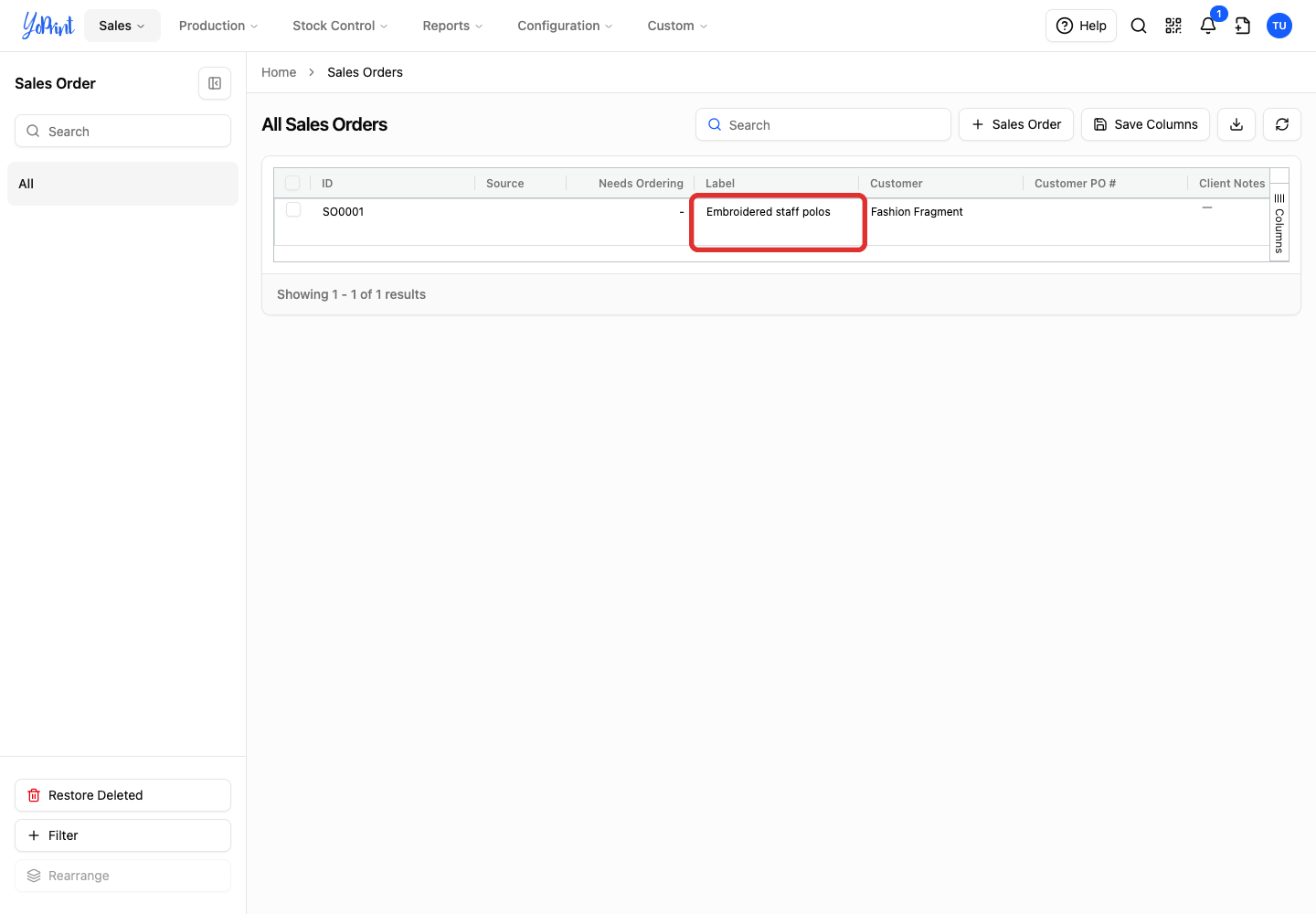Click the Restore Deleted button
1316x914 pixels.
[x=122, y=795]
